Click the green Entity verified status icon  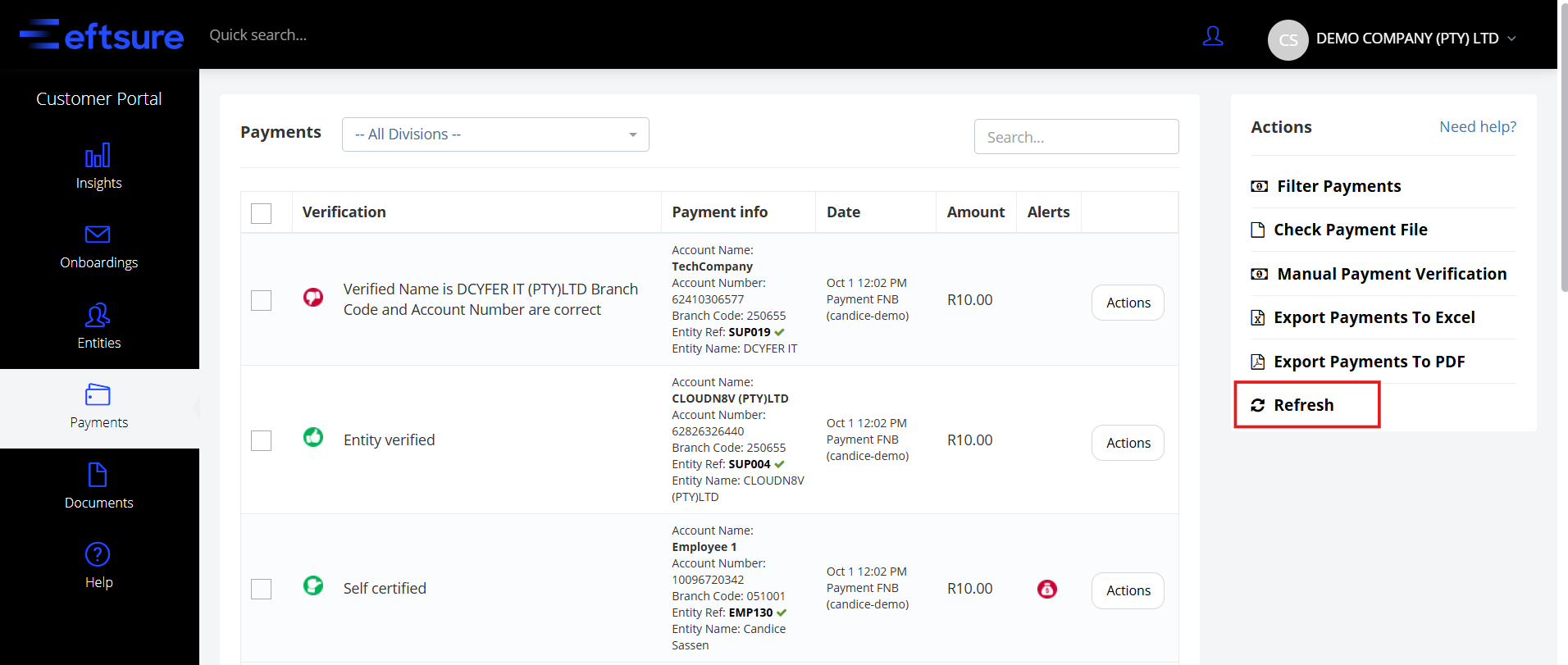point(313,437)
